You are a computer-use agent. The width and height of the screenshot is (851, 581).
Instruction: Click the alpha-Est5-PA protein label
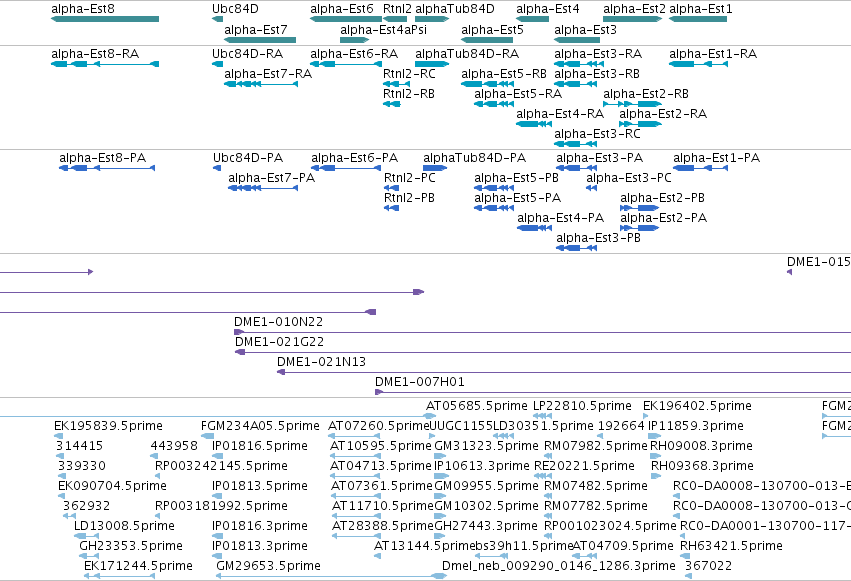(518, 198)
